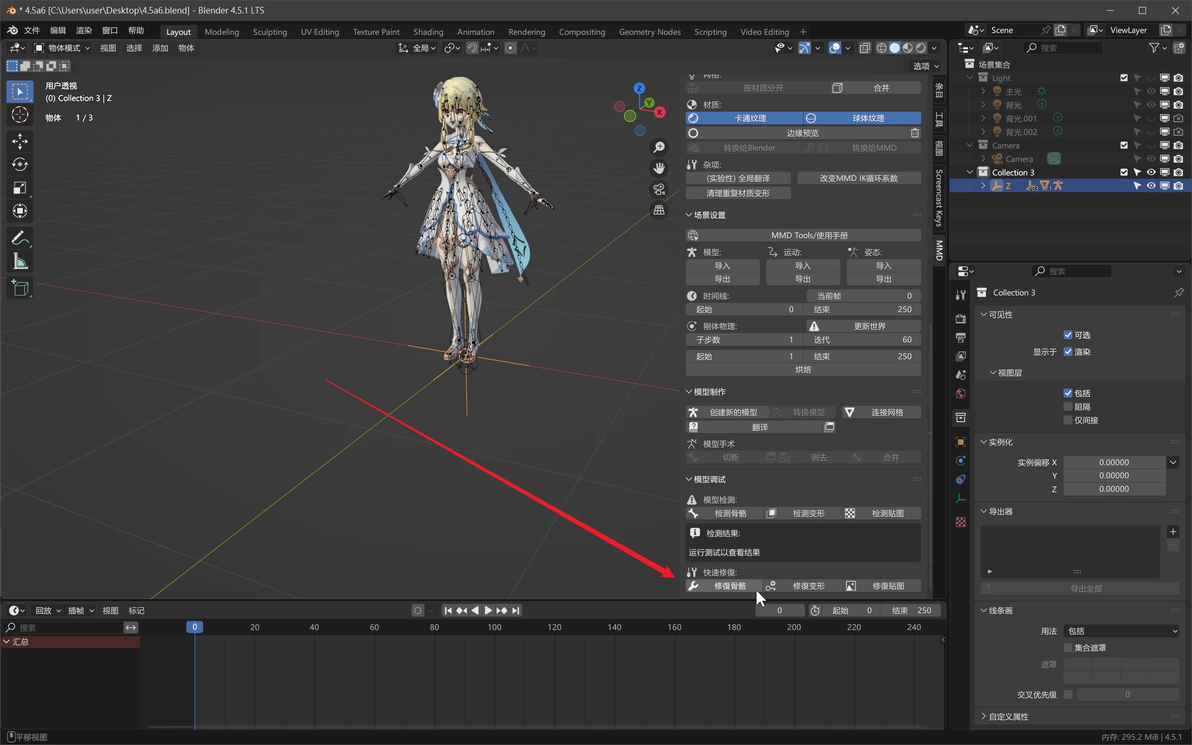The height and width of the screenshot is (745, 1192).
Task: Select the Add Cube tool
Action: (20, 288)
